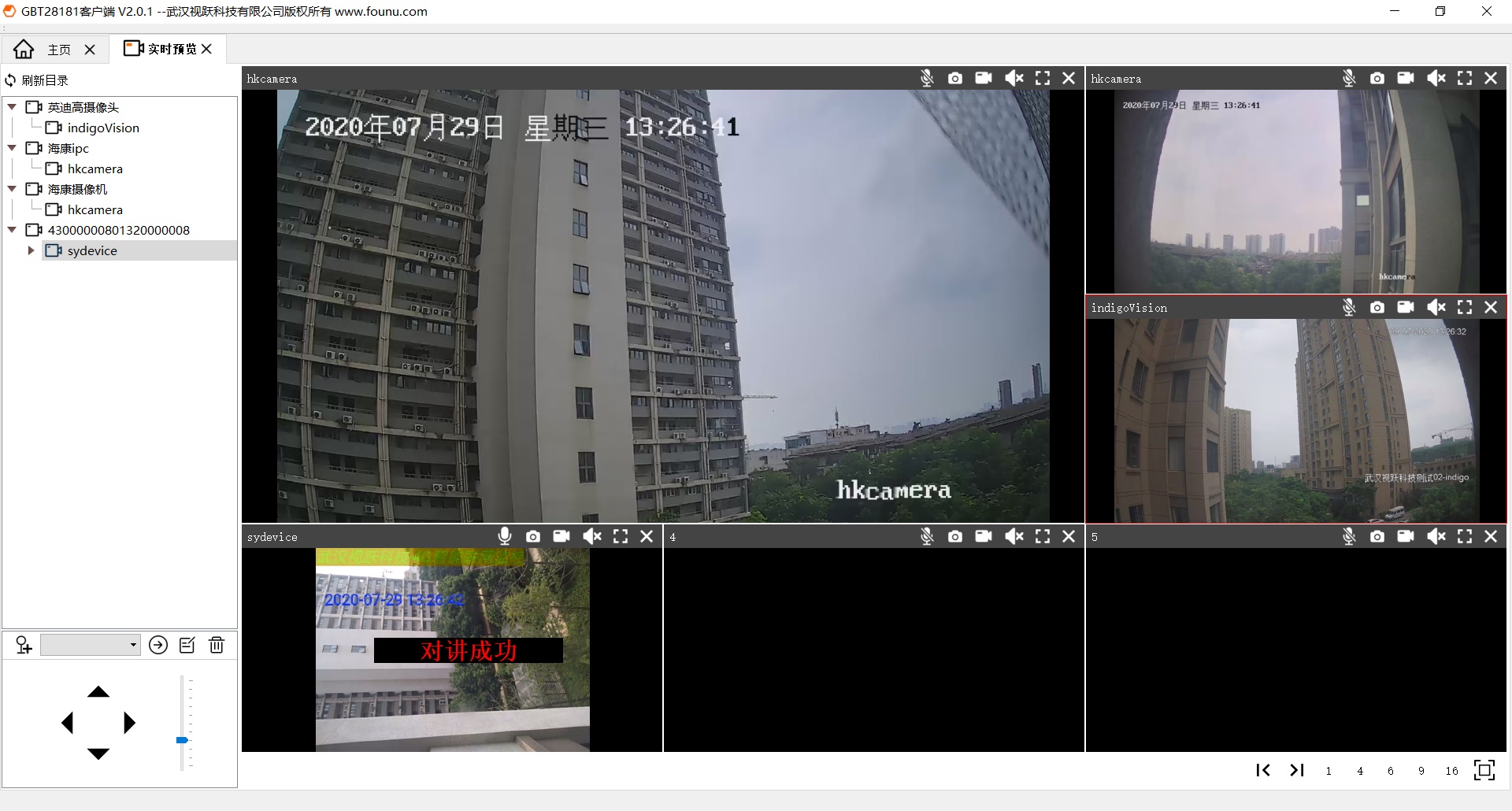The image size is (1512, 811).
Task: Toggle the microphone in the sydevice pane
Action: (x=505, y=536)
